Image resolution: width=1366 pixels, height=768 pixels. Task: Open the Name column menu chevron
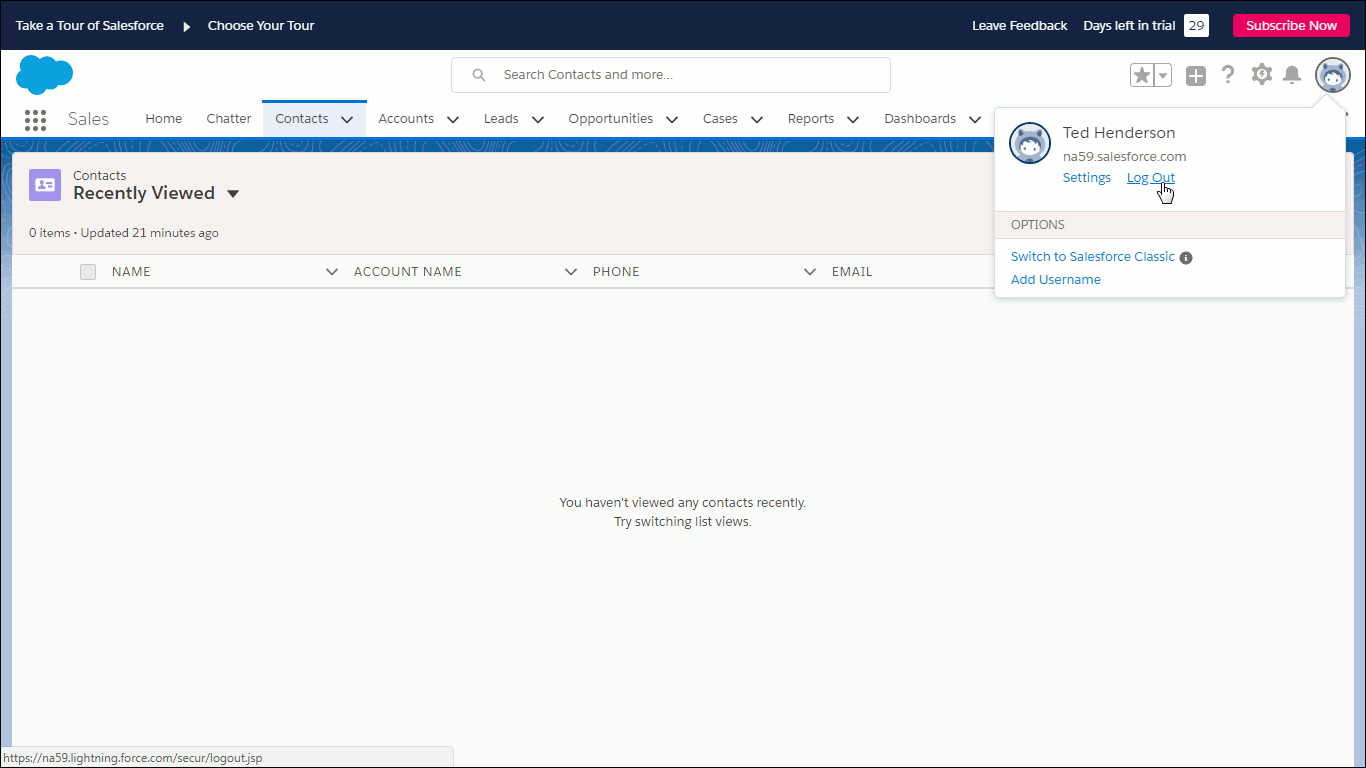point(332,272)
